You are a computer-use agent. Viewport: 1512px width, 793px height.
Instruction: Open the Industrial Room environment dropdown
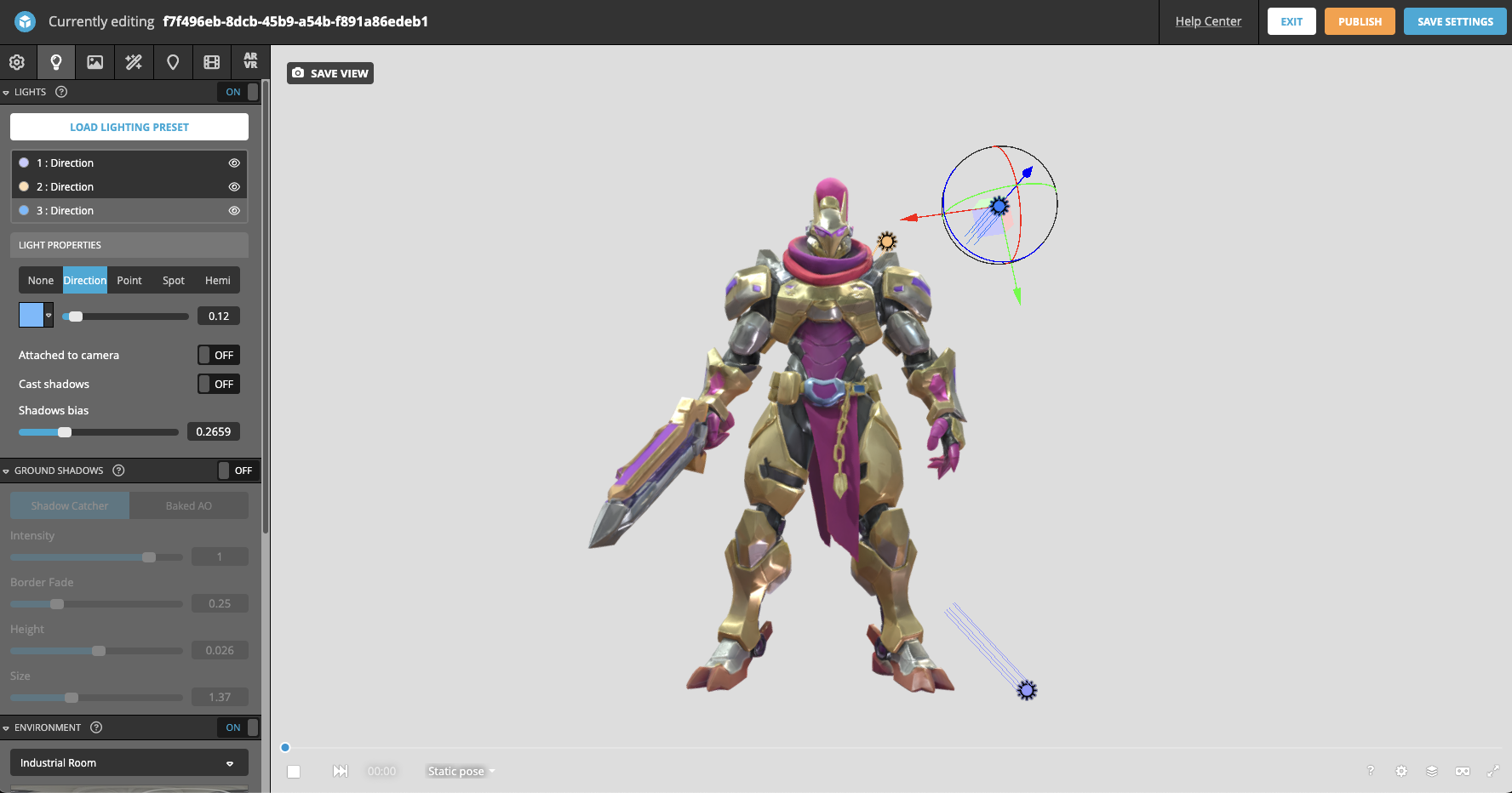[x=129, y=762]
